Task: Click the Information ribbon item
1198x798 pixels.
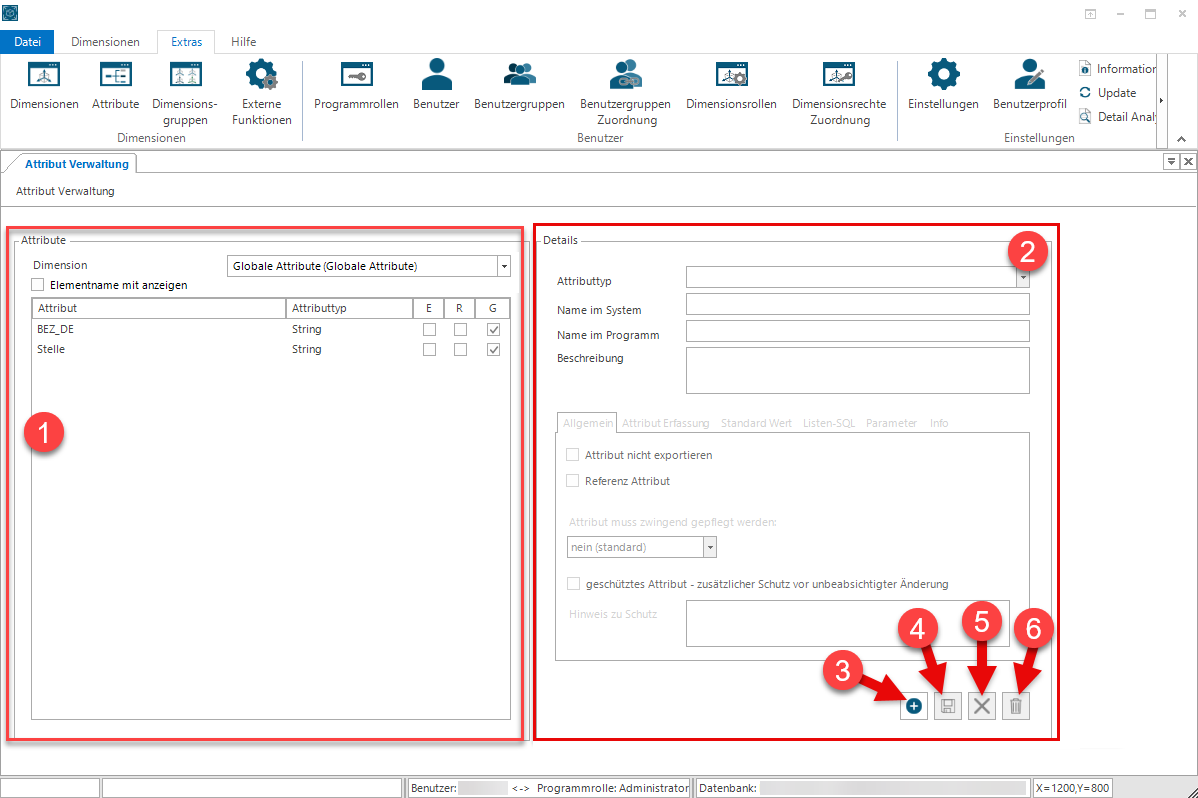Action: 1117,69
